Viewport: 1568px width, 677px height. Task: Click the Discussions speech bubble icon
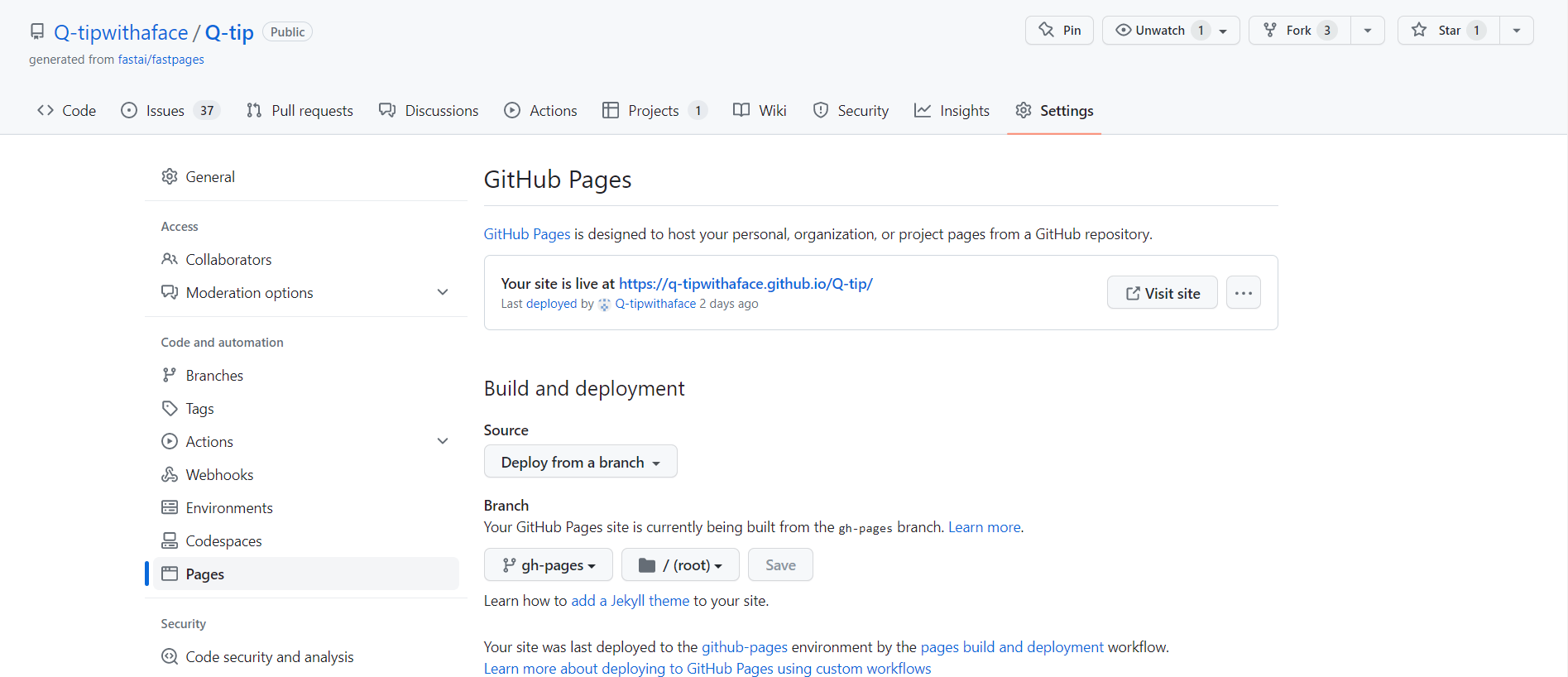387,110
